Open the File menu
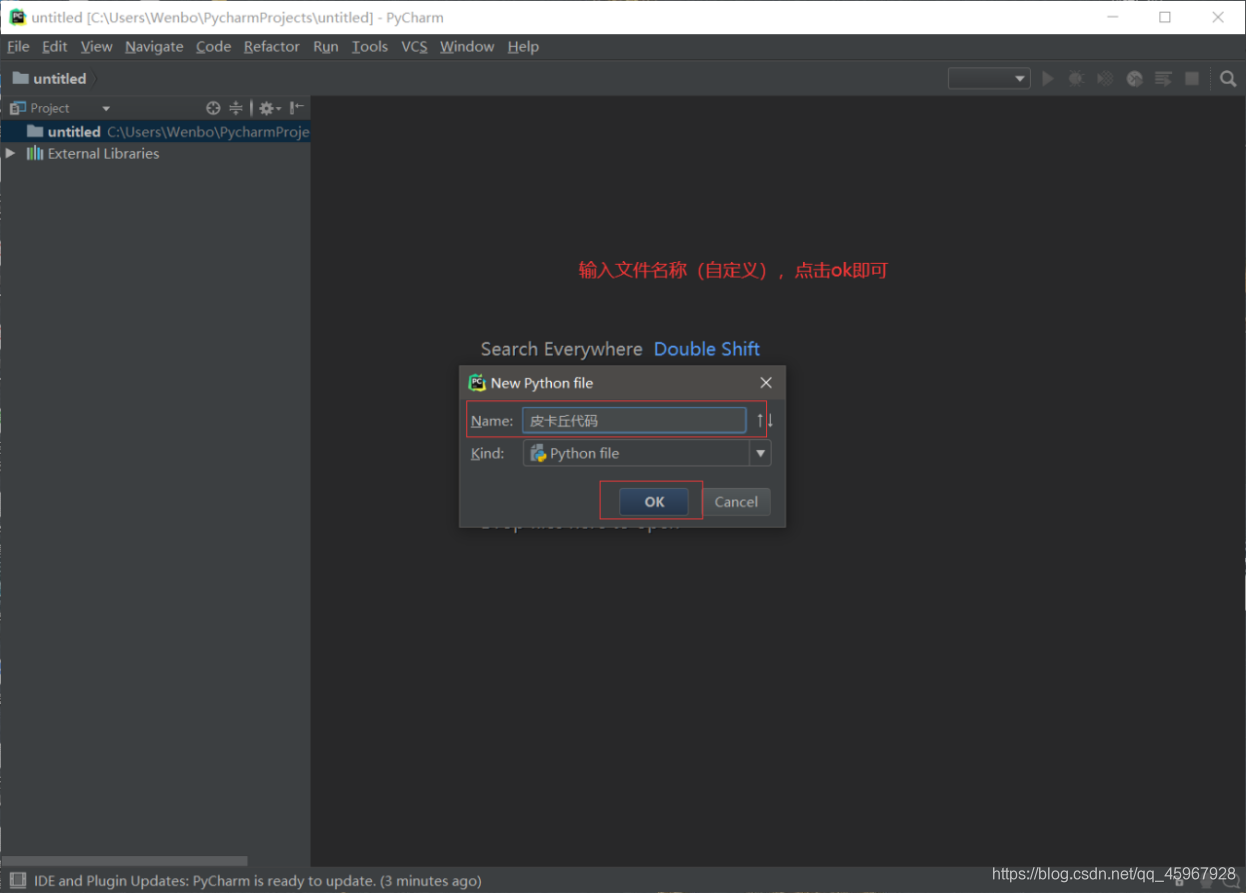This screenshot has height=893, width=1246. [x=18, y=46]
